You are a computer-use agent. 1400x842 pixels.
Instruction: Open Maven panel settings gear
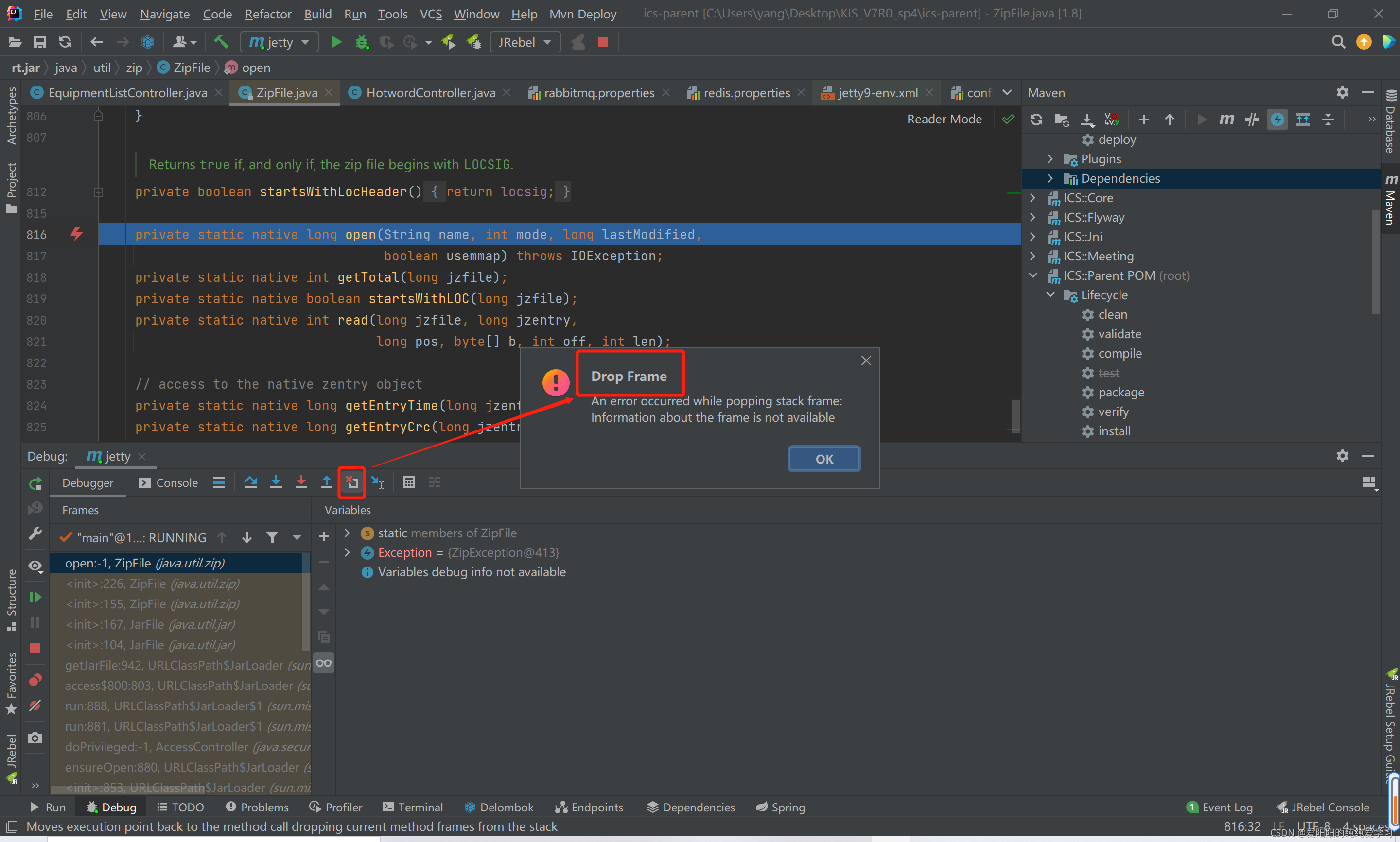point(1342,92)
